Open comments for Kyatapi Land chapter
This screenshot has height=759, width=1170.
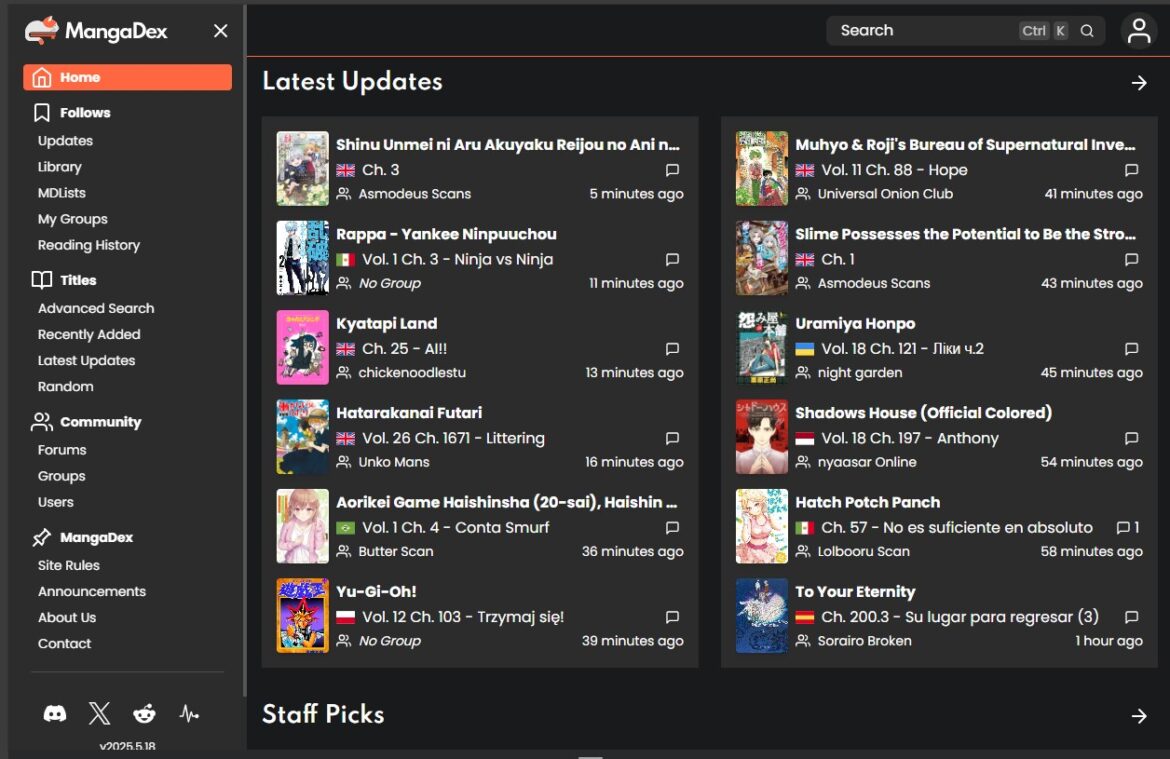tap(672, 349)
